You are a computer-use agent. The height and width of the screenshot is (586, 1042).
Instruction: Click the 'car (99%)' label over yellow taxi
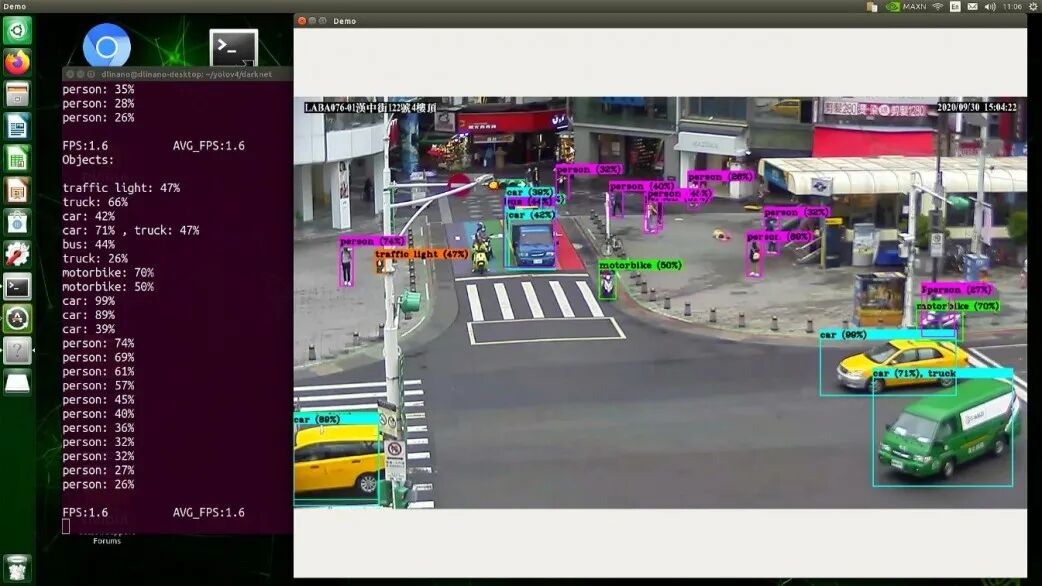click(843, 335)
